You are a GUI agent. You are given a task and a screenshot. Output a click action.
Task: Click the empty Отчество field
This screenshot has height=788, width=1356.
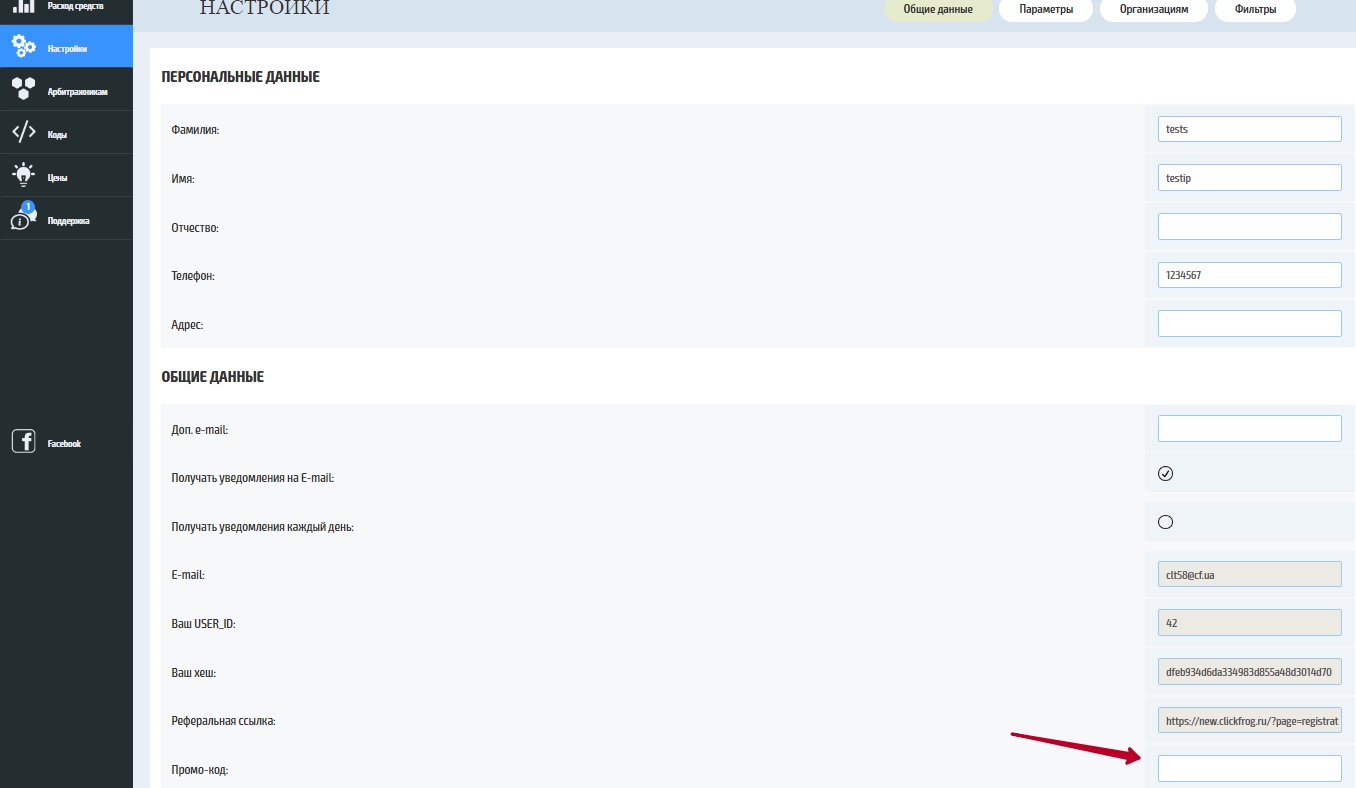(1249, 226)
